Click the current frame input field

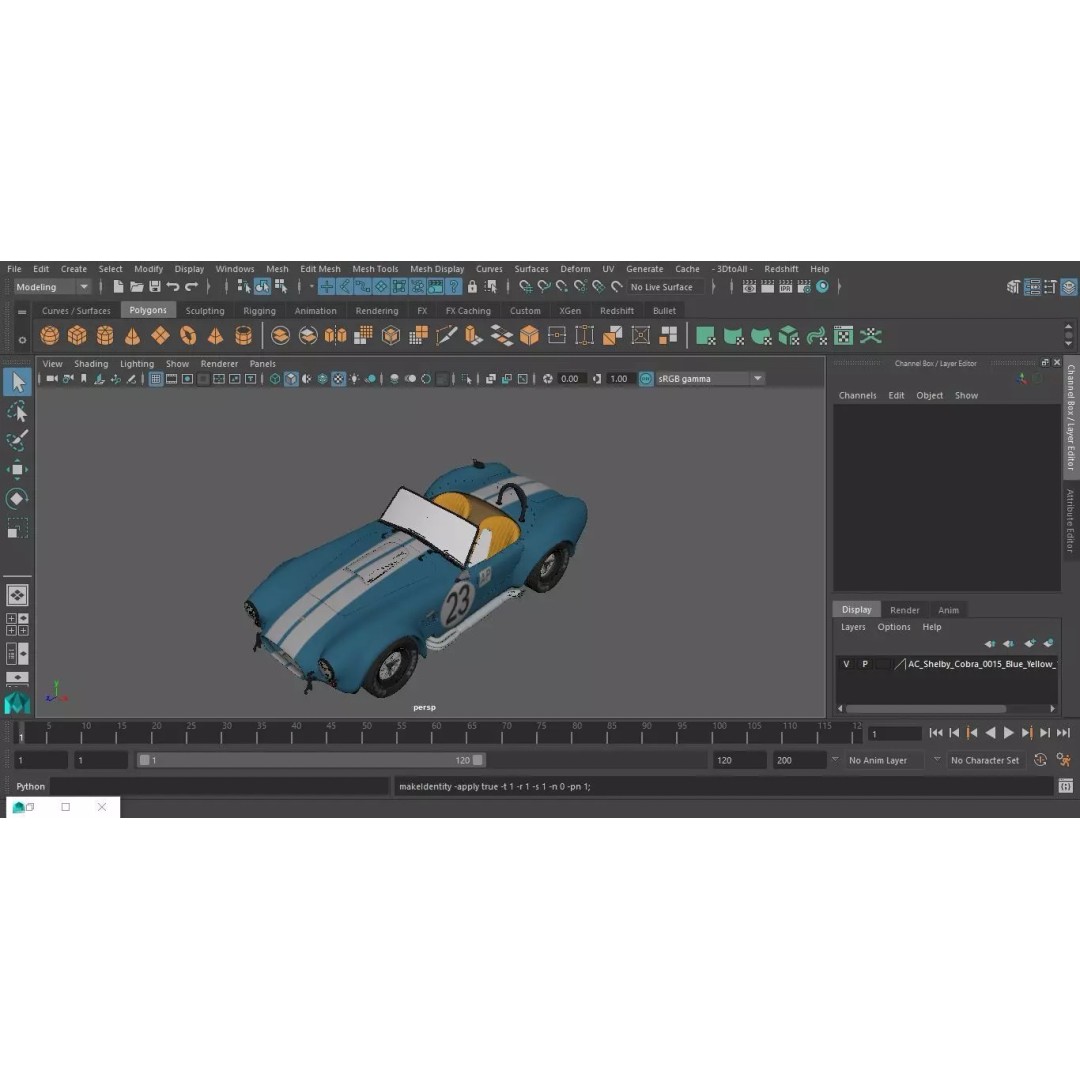(x=894, y=734)
